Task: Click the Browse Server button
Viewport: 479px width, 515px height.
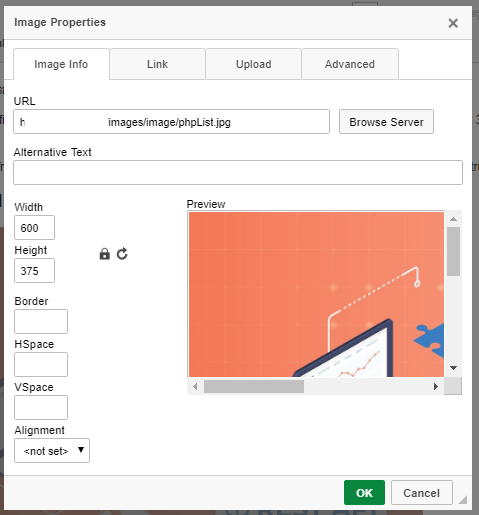Action: pyautogui.click(x=386, y=122)
